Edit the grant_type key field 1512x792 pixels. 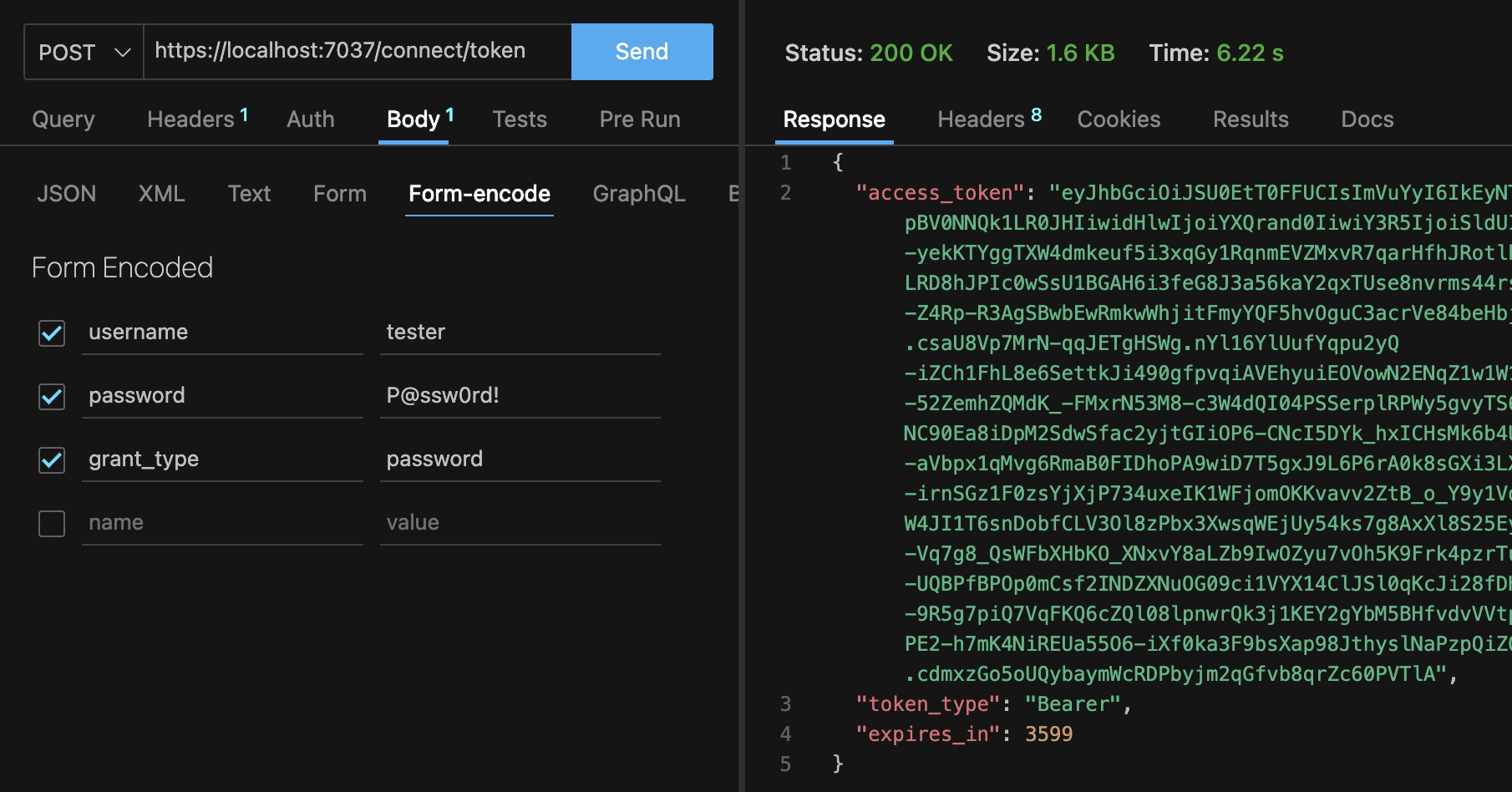(222, 459)
